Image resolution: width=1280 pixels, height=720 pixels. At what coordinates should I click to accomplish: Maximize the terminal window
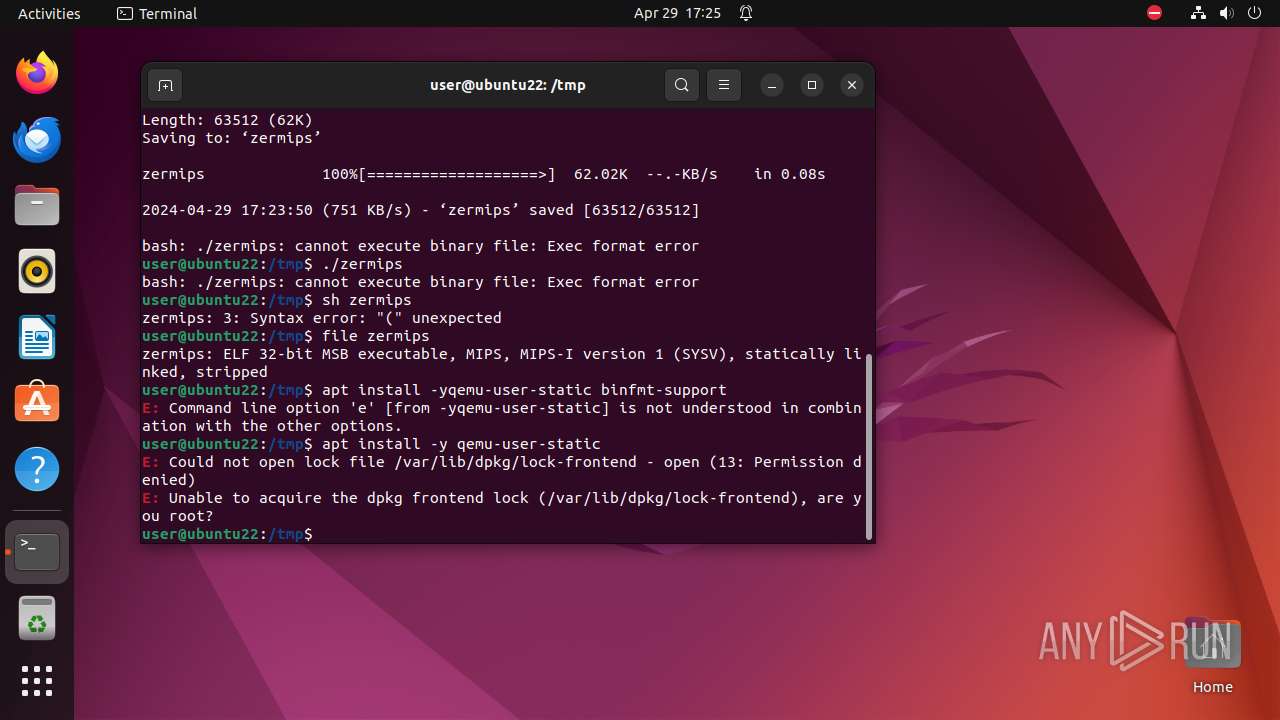812,85
